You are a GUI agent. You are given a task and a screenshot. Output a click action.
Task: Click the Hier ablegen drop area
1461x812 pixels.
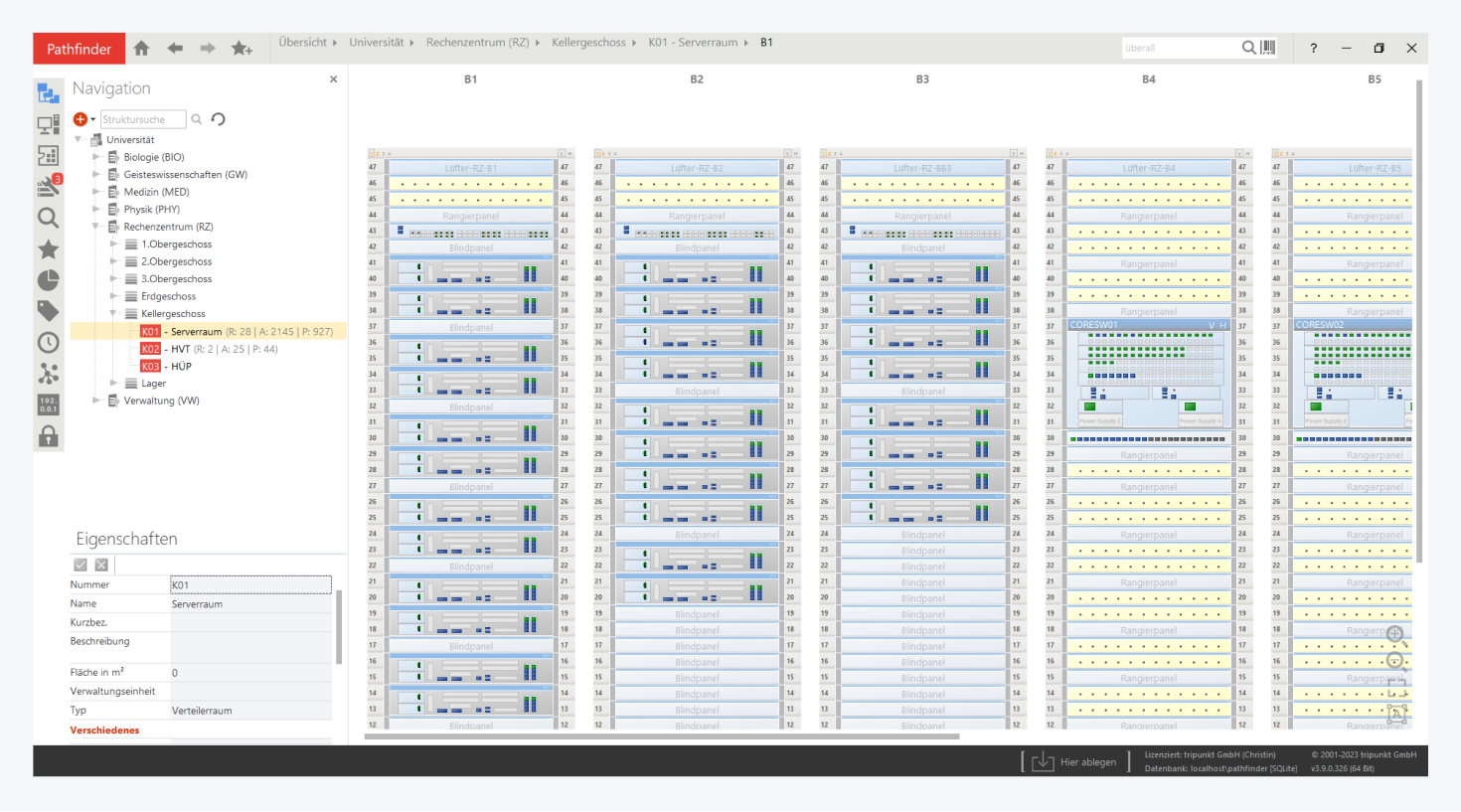[x=1074, y=762]
